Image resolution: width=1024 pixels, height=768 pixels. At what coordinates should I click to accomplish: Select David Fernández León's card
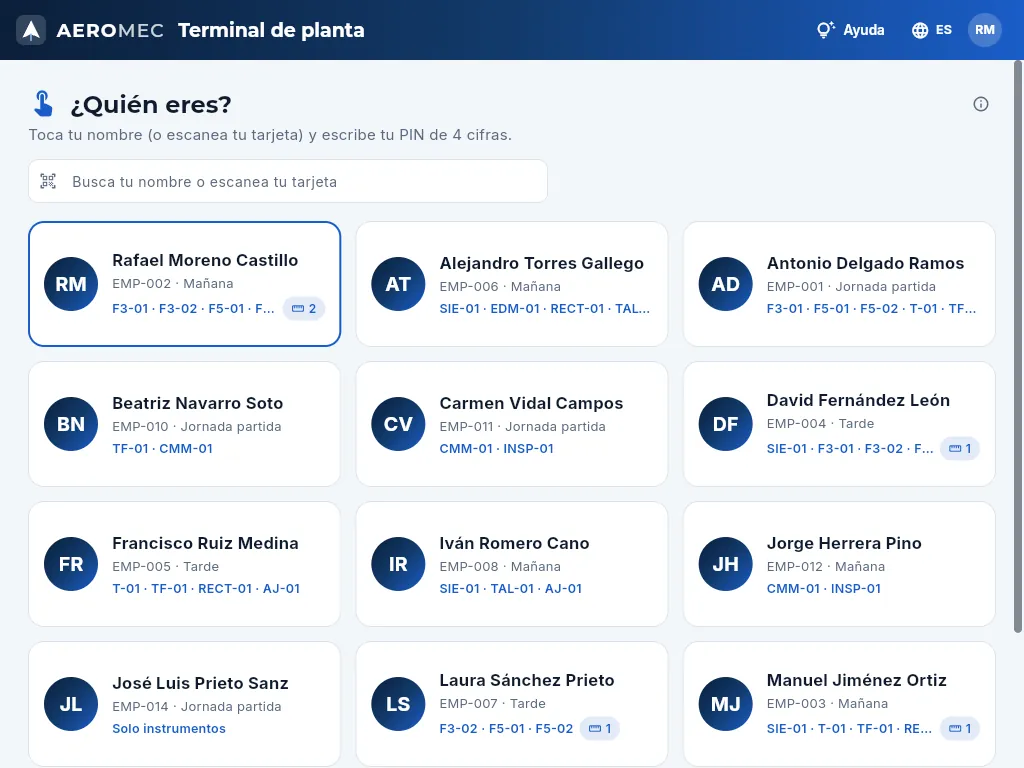839,424
